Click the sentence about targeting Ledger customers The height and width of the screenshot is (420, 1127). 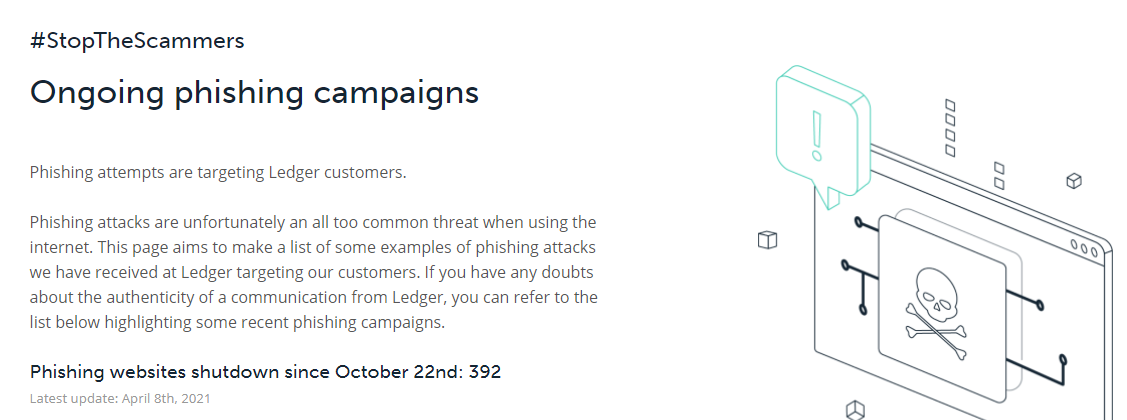[218, 173]
